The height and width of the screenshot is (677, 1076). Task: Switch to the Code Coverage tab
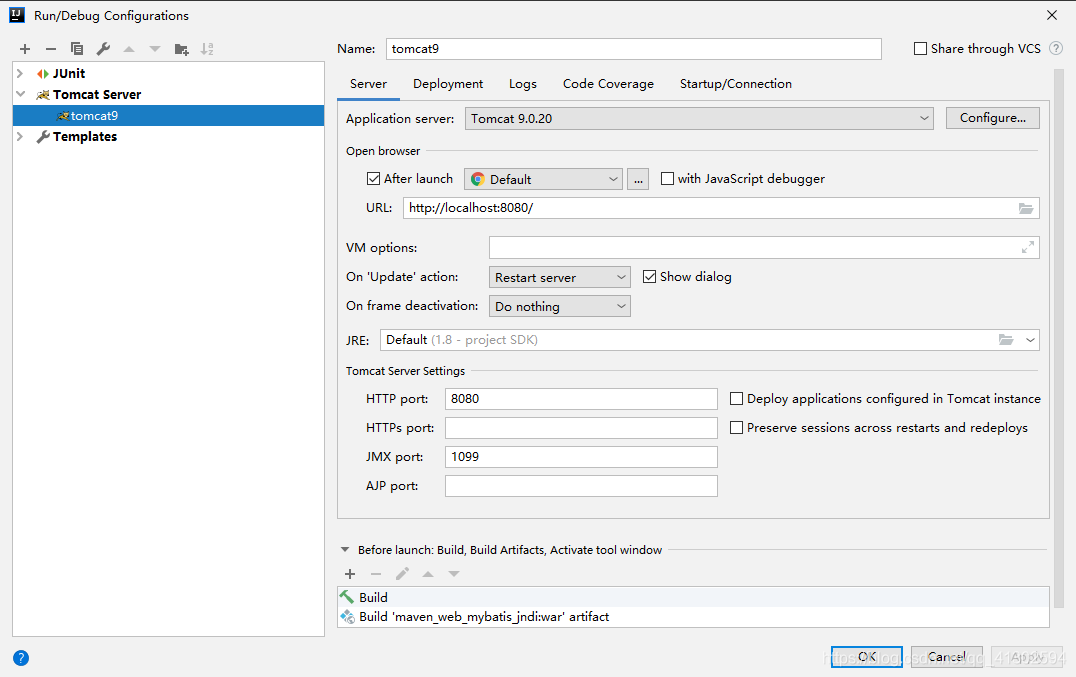coord(608,84)
